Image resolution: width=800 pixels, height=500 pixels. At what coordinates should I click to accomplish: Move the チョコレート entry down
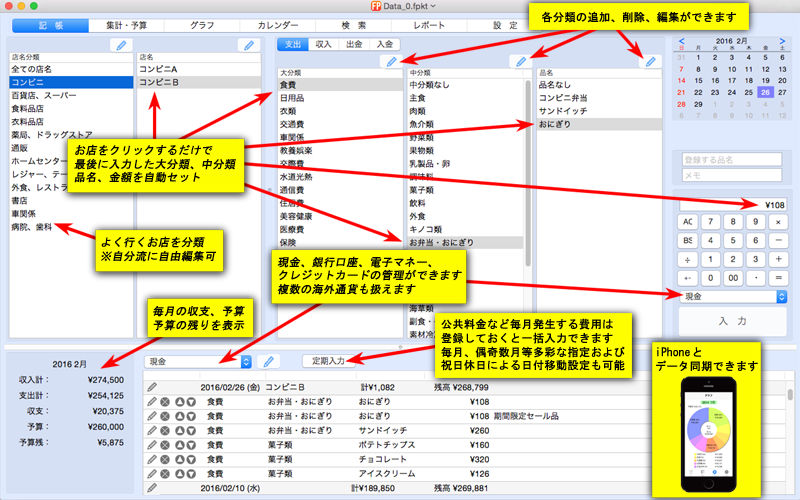pos(191,459)
